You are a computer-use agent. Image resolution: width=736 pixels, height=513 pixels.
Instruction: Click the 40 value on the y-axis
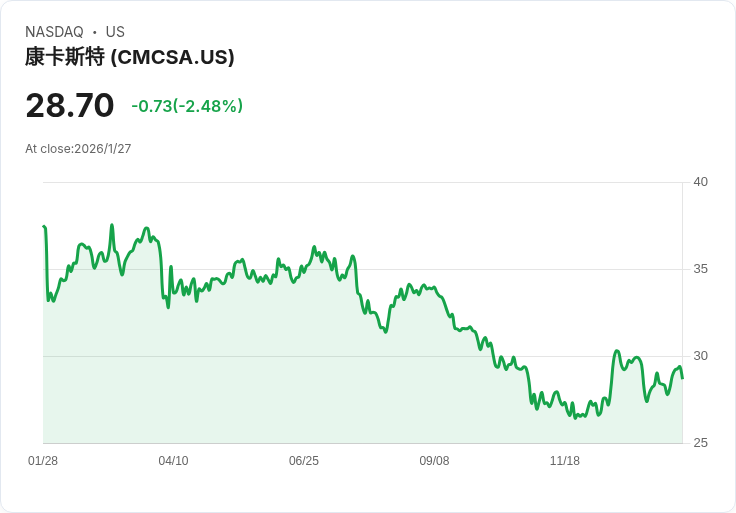point(700,182)
